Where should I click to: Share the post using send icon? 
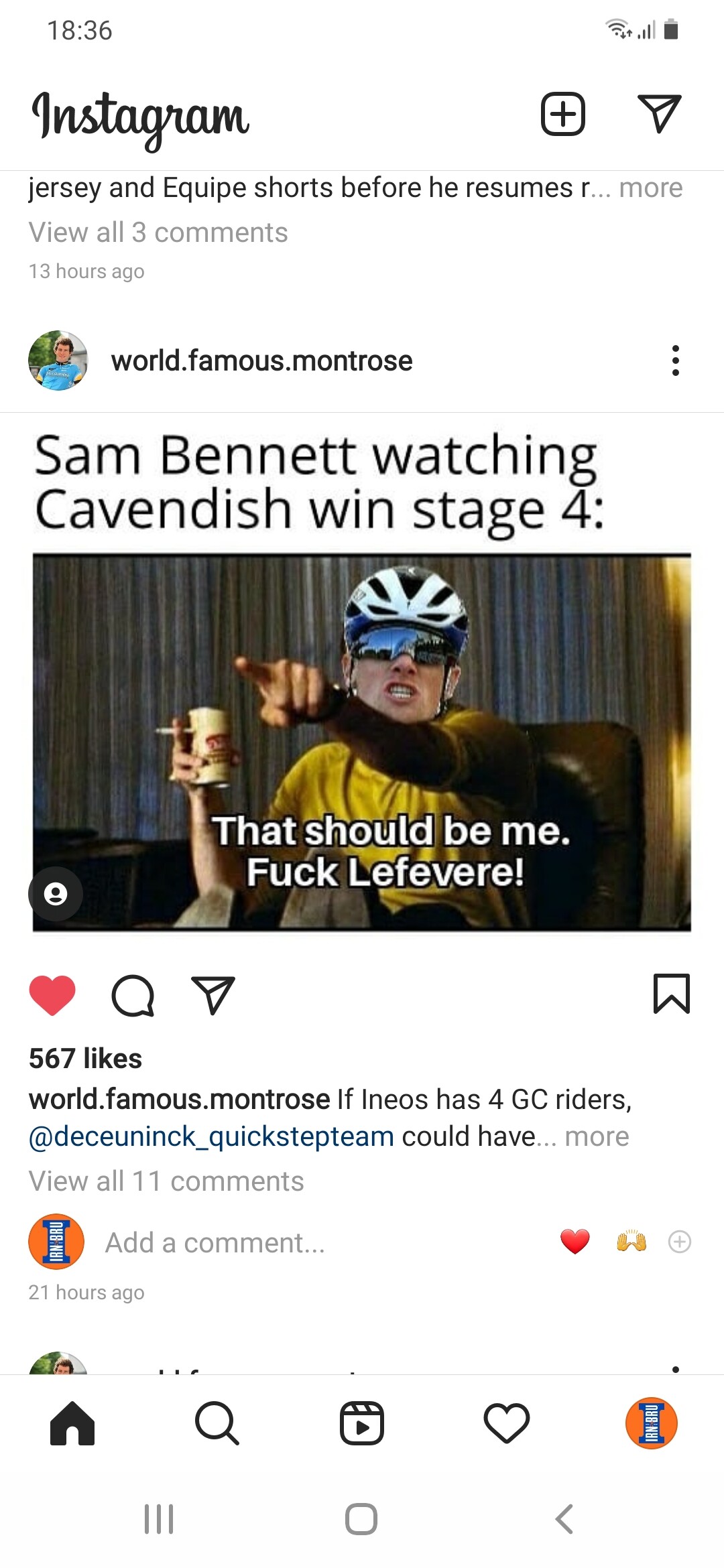pyautogui.click(x=213, y=995)
